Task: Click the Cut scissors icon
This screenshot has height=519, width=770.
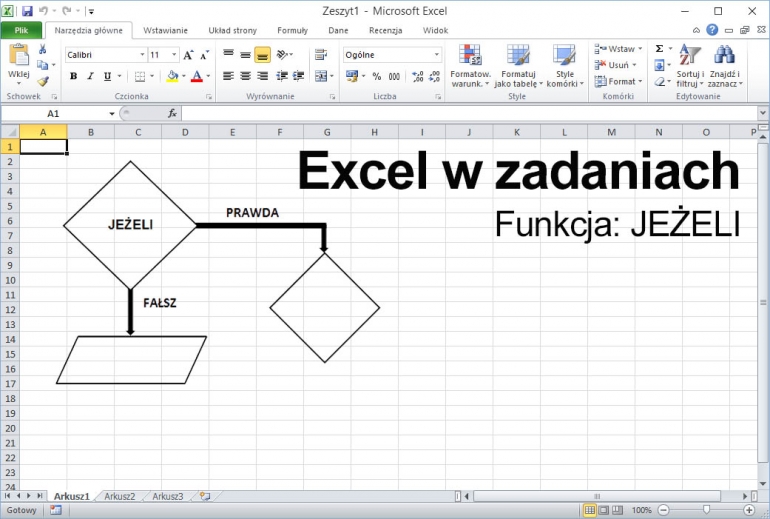Action: [x=42, y=49]
